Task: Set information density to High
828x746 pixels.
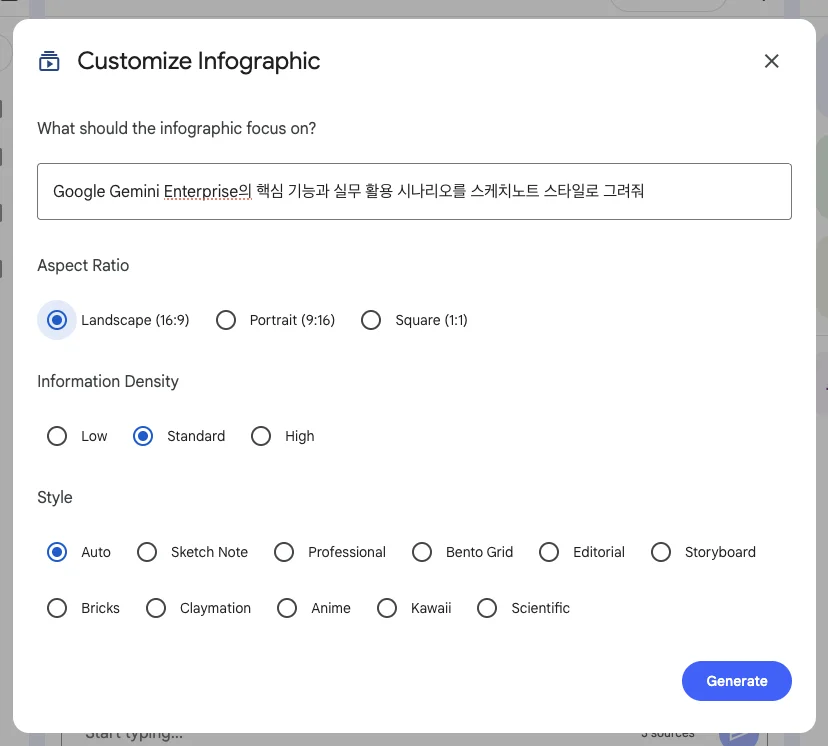Action: click(x=261, y=436)
